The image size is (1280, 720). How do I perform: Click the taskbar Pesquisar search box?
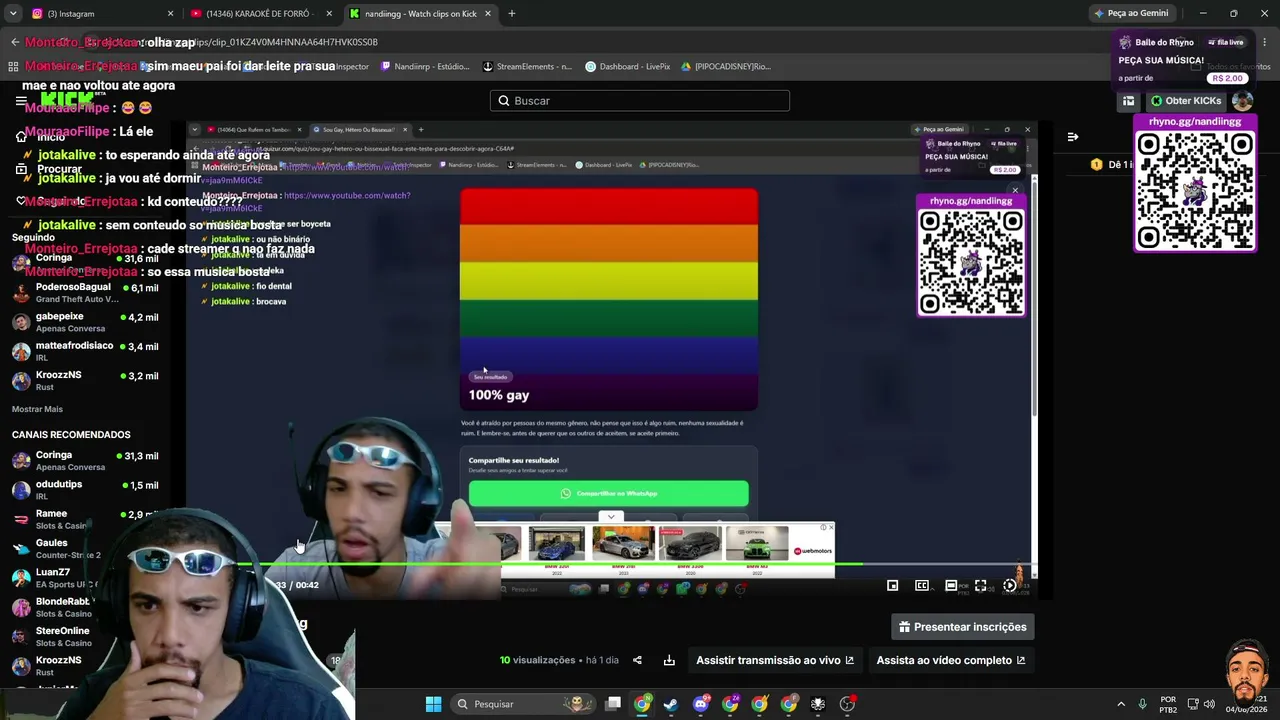(x=523, y=704)
